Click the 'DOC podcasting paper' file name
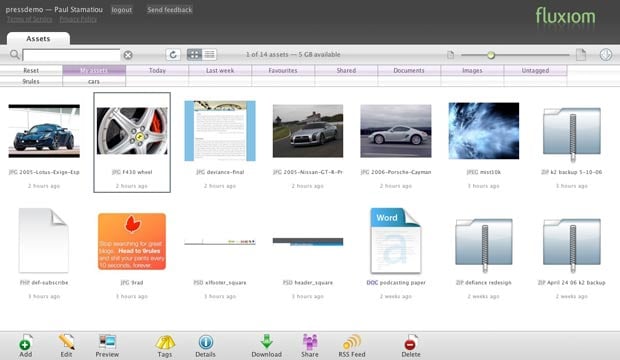The width and height of the screenshot is (620, 360). (396, 282)
